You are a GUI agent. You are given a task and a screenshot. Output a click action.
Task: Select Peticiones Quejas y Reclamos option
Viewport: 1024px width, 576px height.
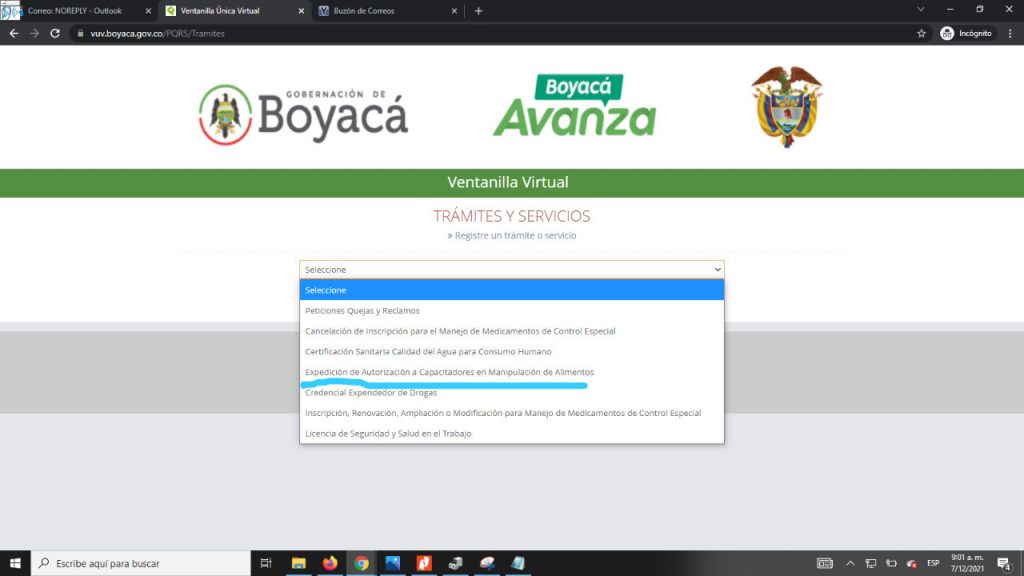(x=362, y=311)
